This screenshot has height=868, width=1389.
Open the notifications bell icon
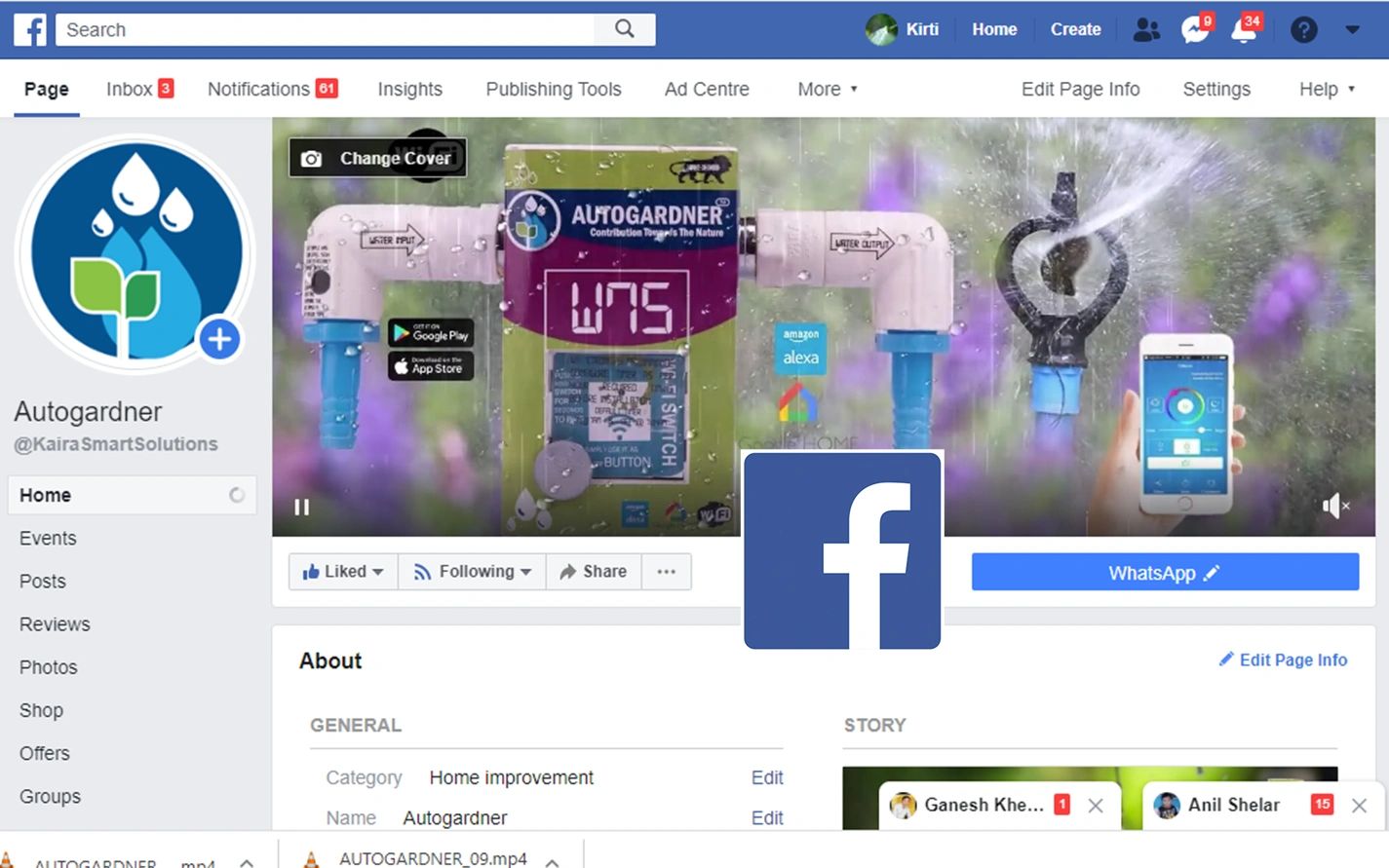coord(1244,30)
